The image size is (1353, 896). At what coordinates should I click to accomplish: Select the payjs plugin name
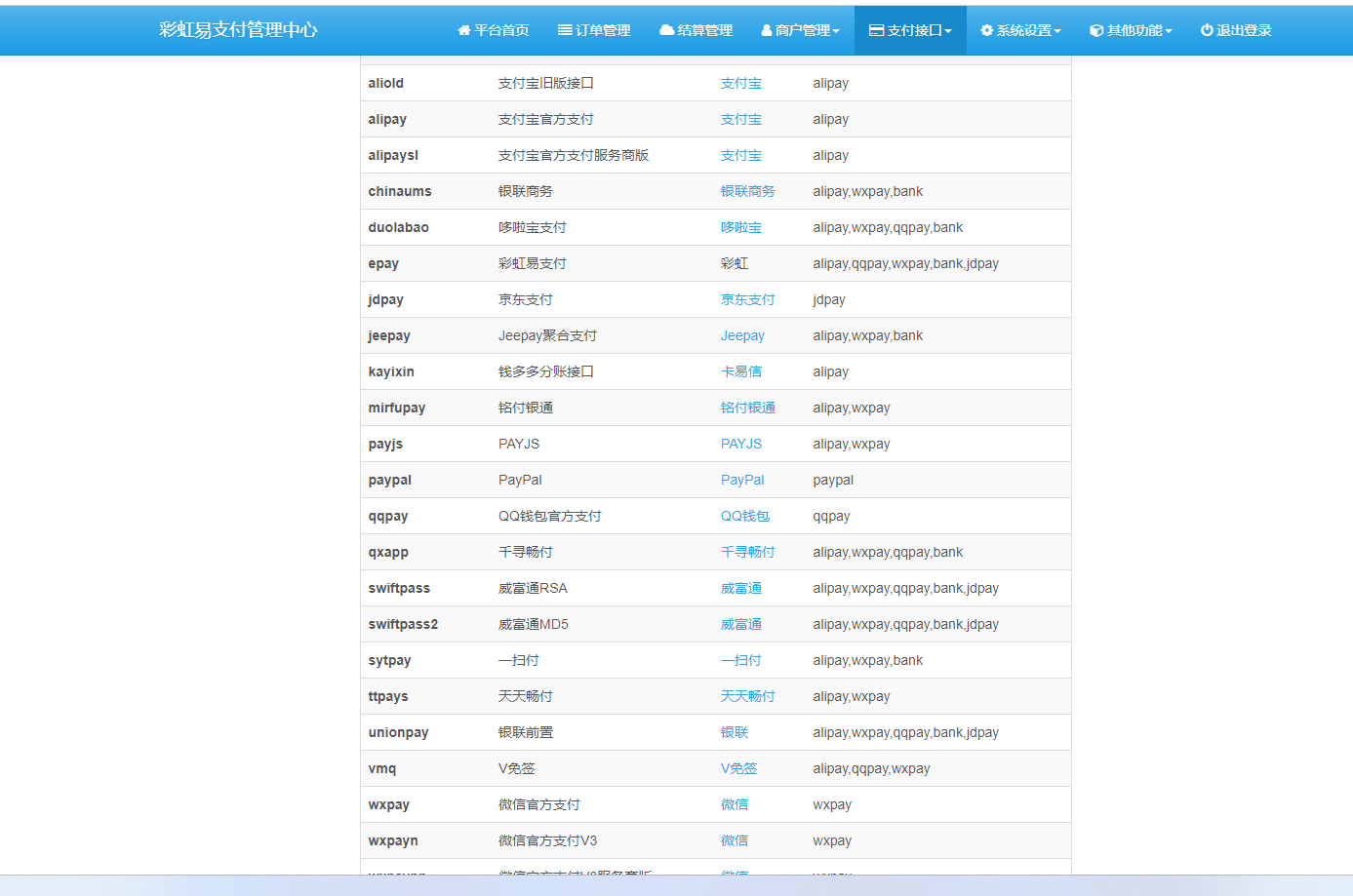[385, 445]
